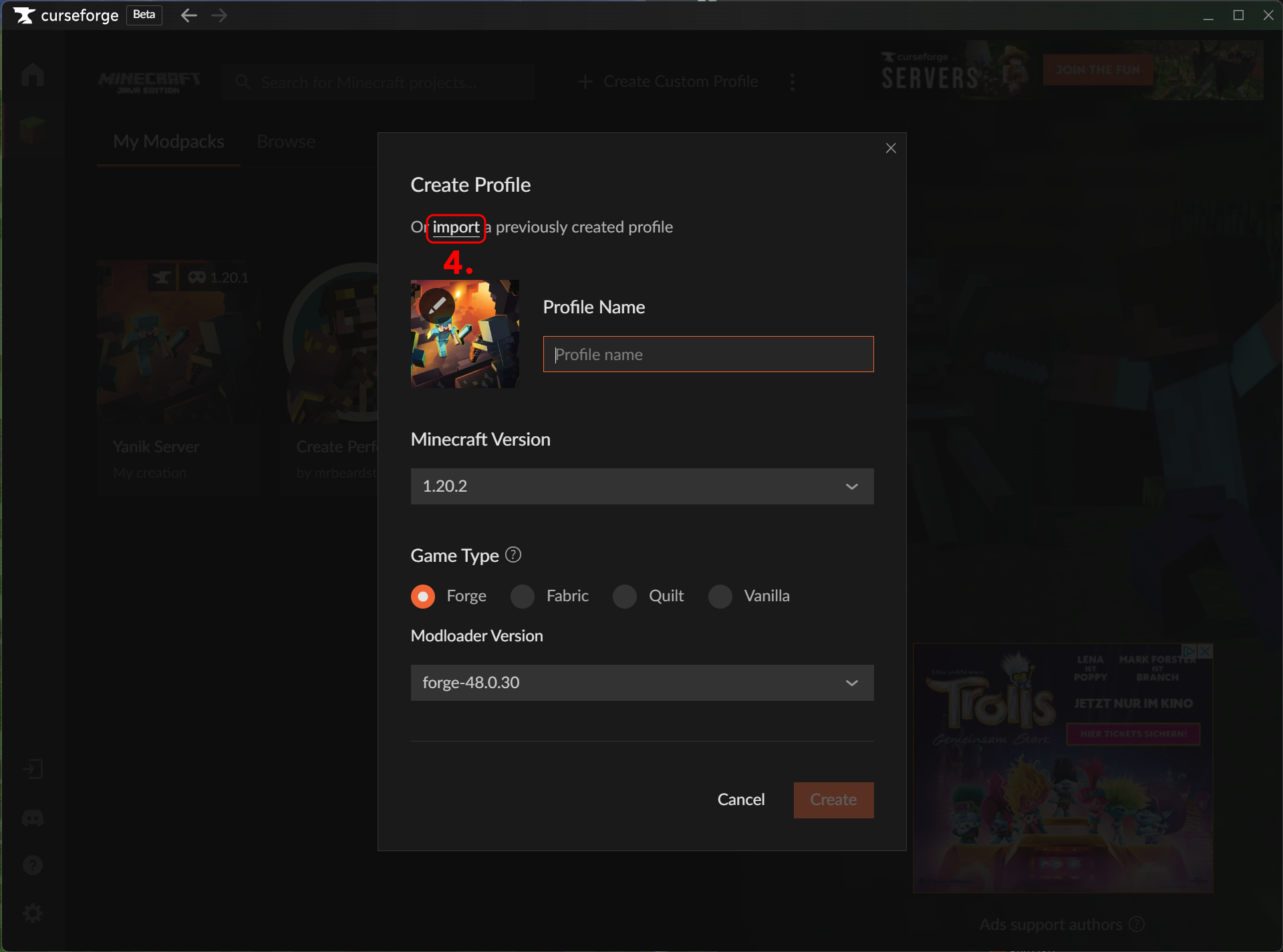
Task: Select the Fabric game type
Action: click(x=523, y=596)
